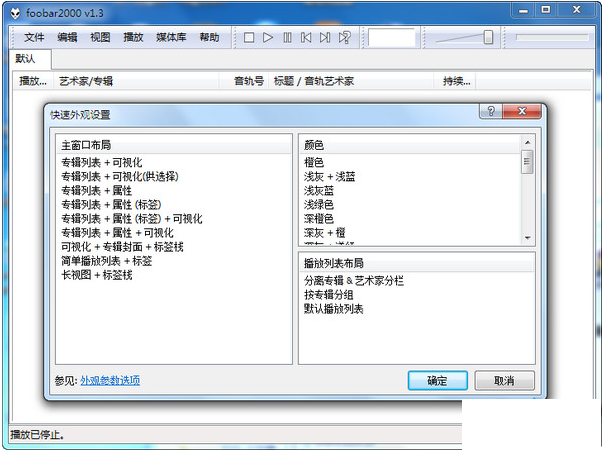Click the 取消 button
The image size is (604, 453).
click(504, 381)
